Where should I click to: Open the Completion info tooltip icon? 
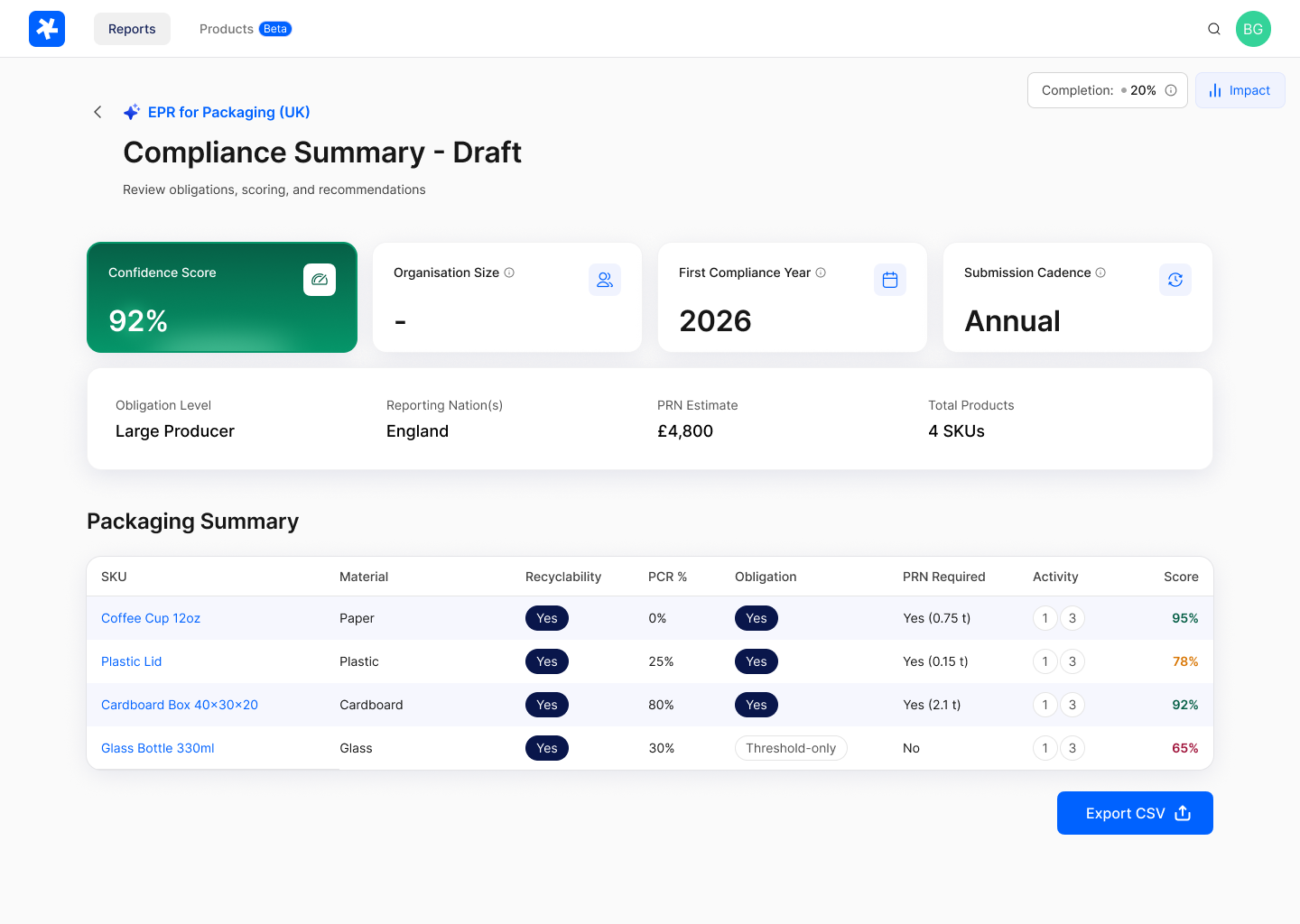coord(1169,90)
